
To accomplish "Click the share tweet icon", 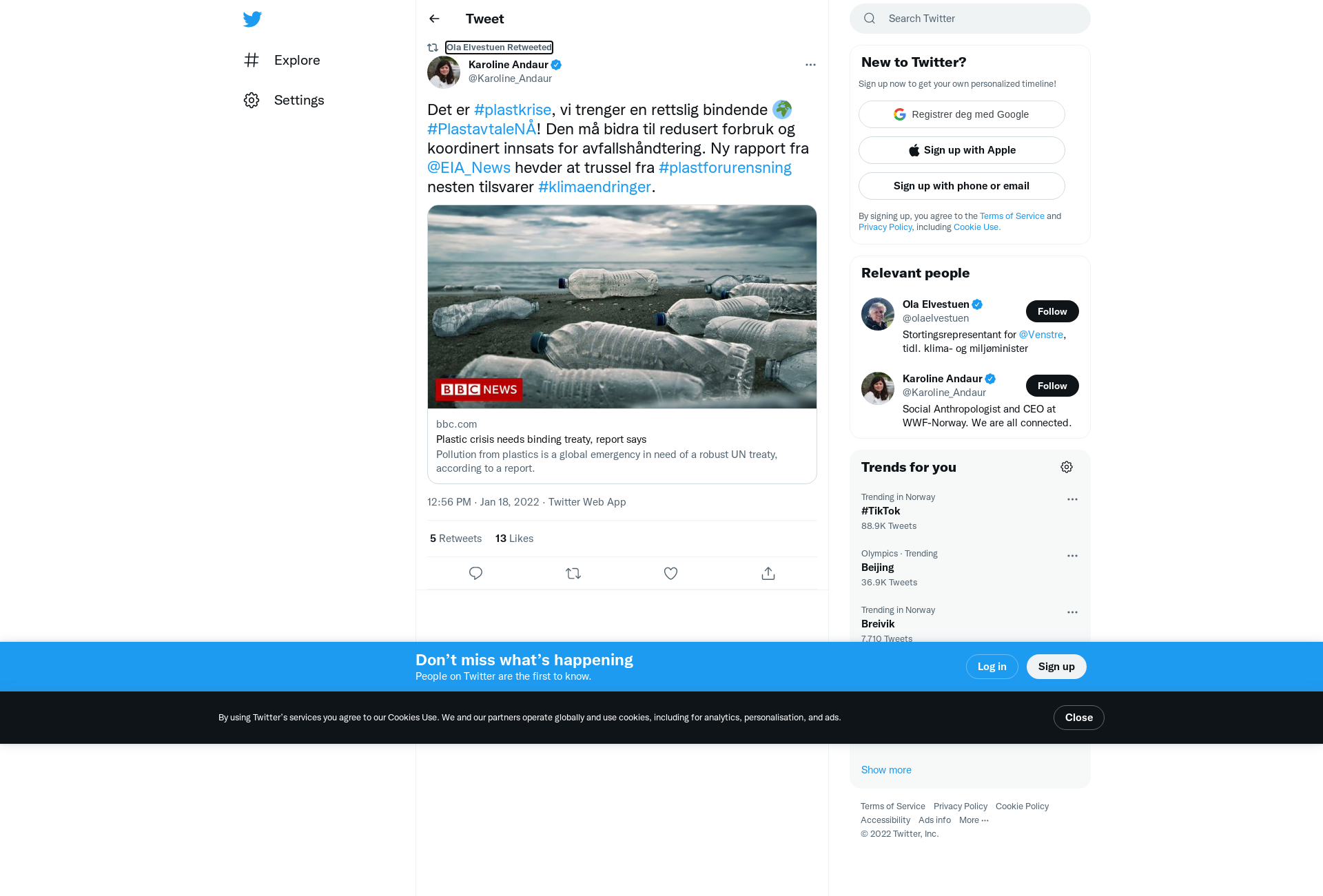I will click(x=768, y=573).
